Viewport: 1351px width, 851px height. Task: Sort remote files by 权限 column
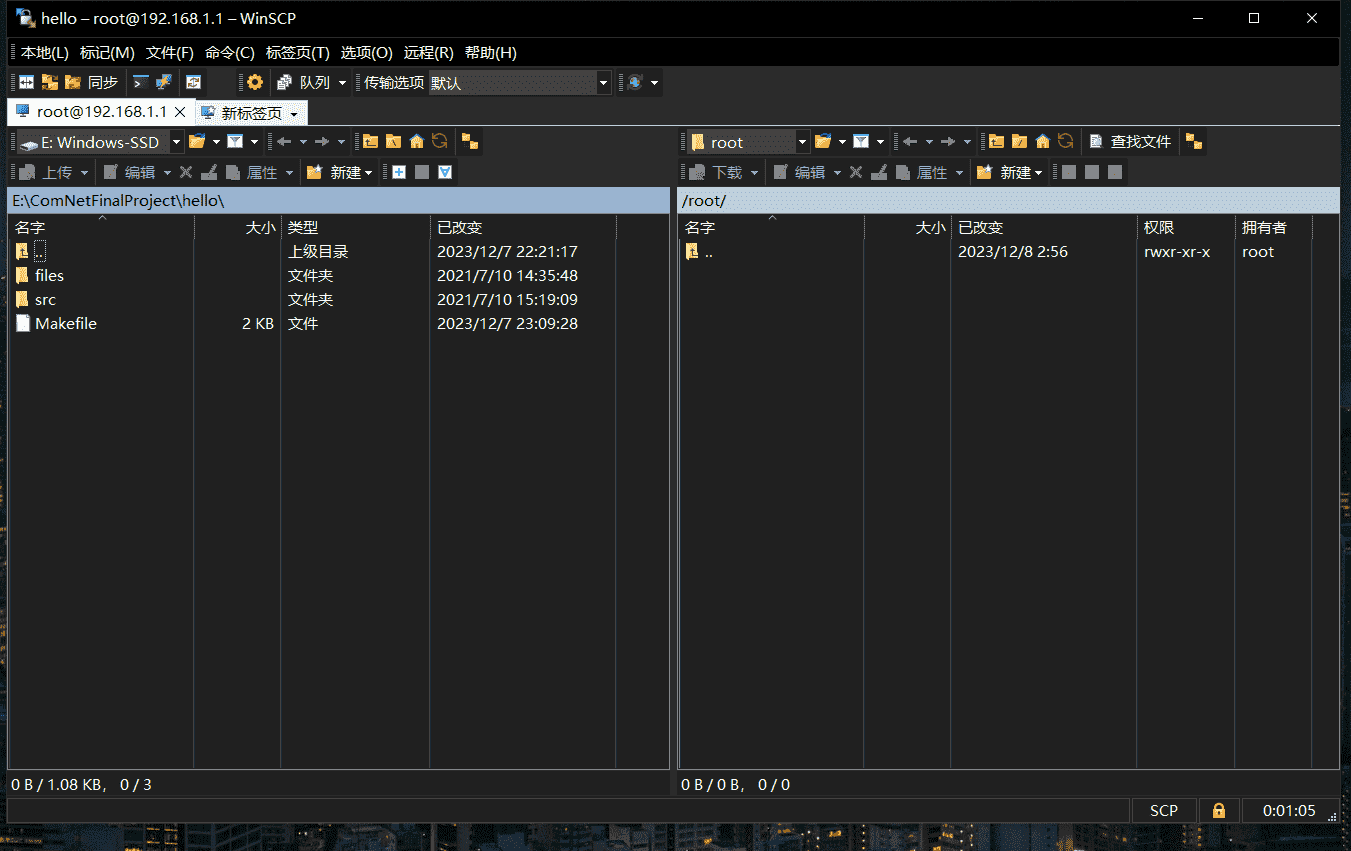1186,228
